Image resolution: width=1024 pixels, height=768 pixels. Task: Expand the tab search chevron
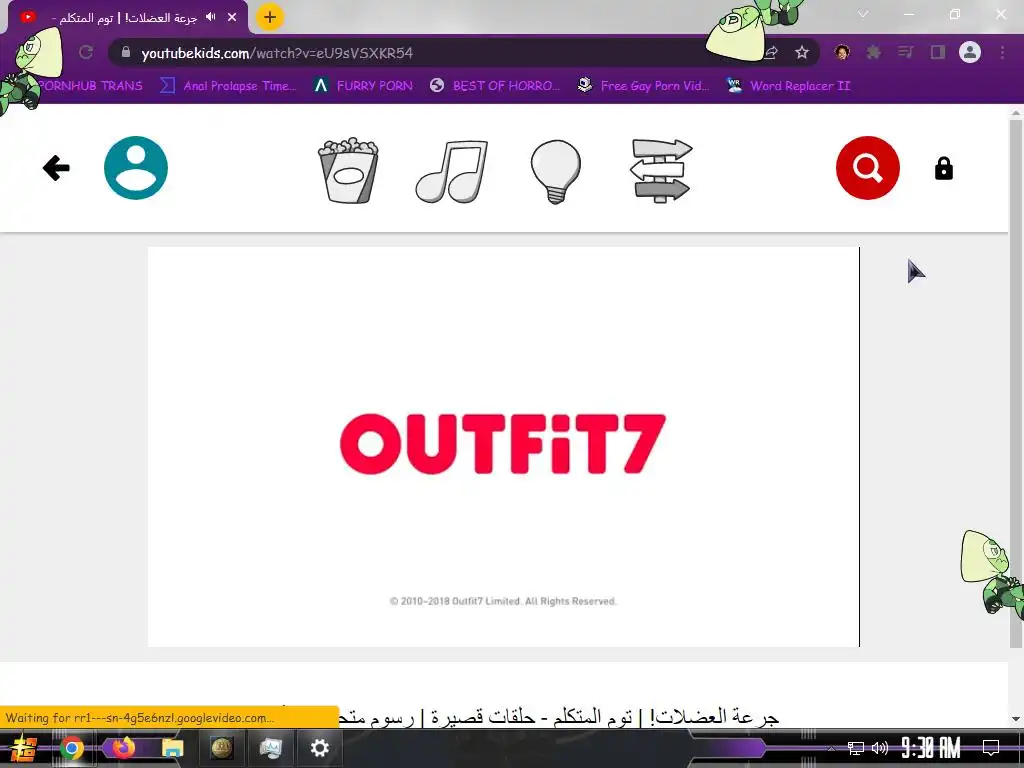[863, 14]
